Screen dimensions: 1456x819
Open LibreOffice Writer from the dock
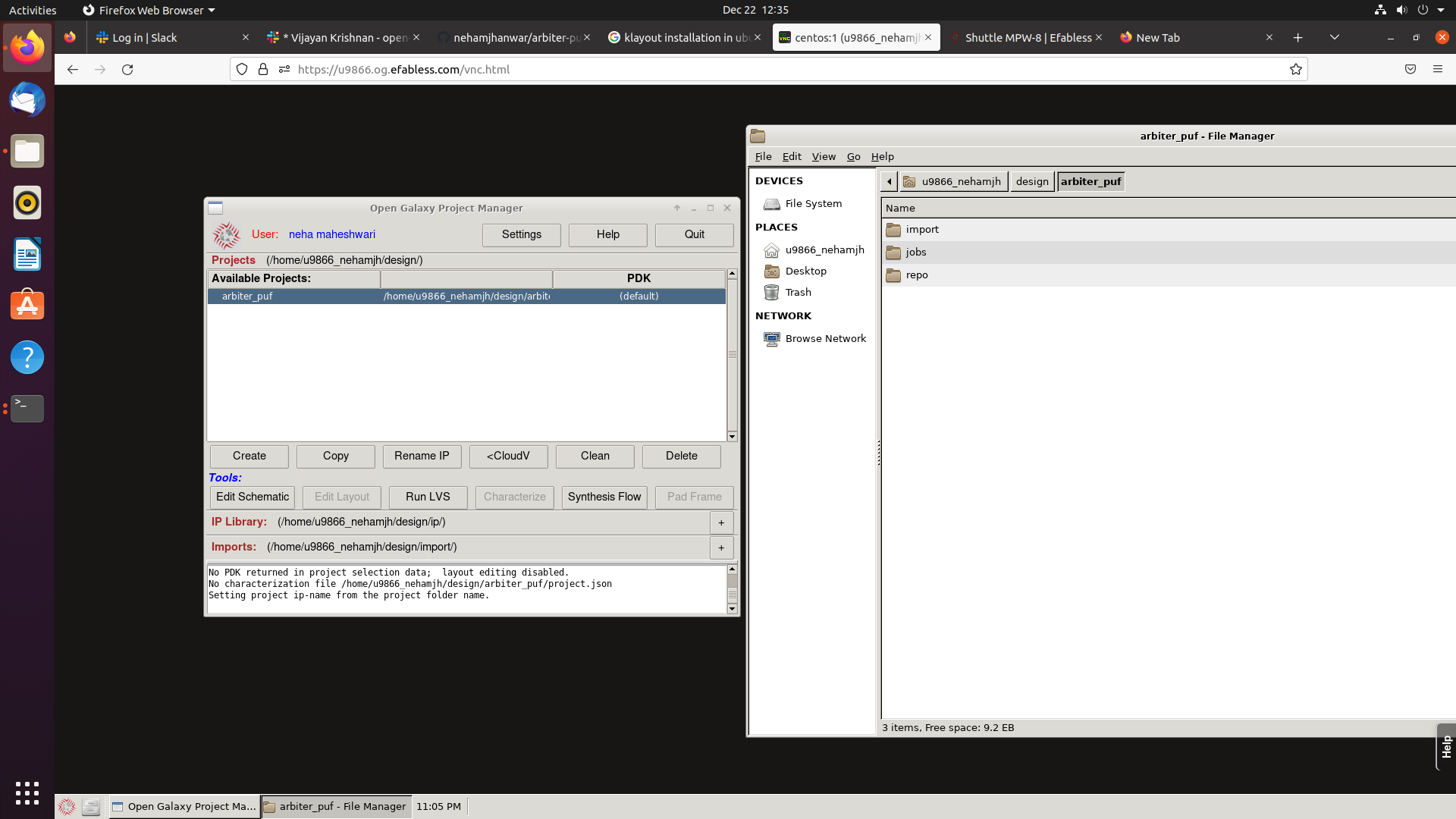click(x=27, y=254)
